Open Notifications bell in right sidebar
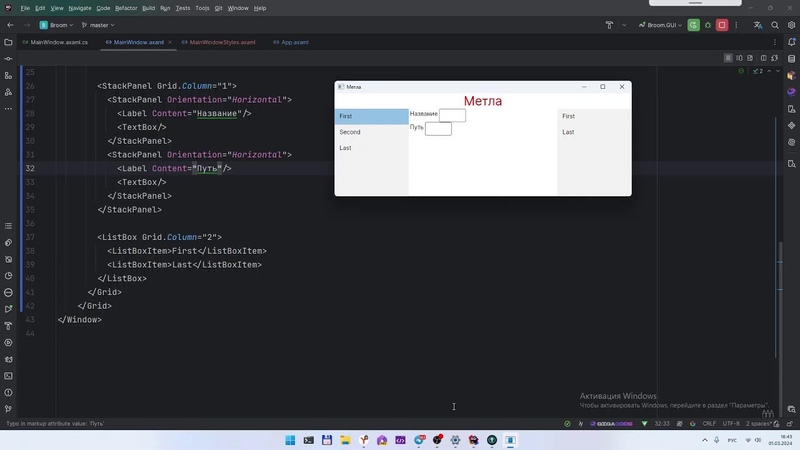800x450 pixels. pos(791,42)
